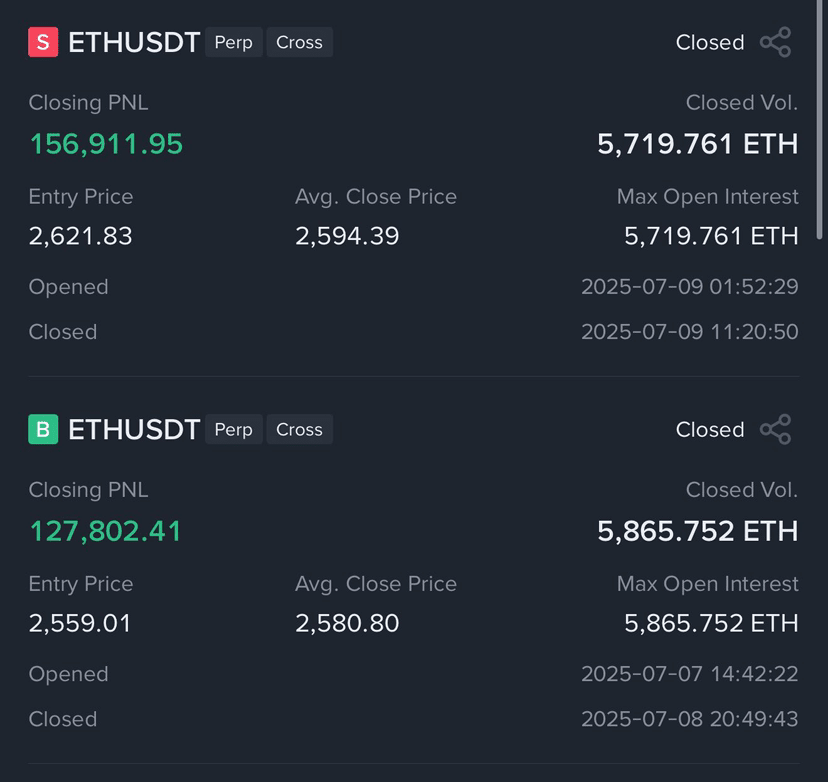Open the ETHUSDT short position title
Viewport: 828px width, 782px height.
coord(134,42)
